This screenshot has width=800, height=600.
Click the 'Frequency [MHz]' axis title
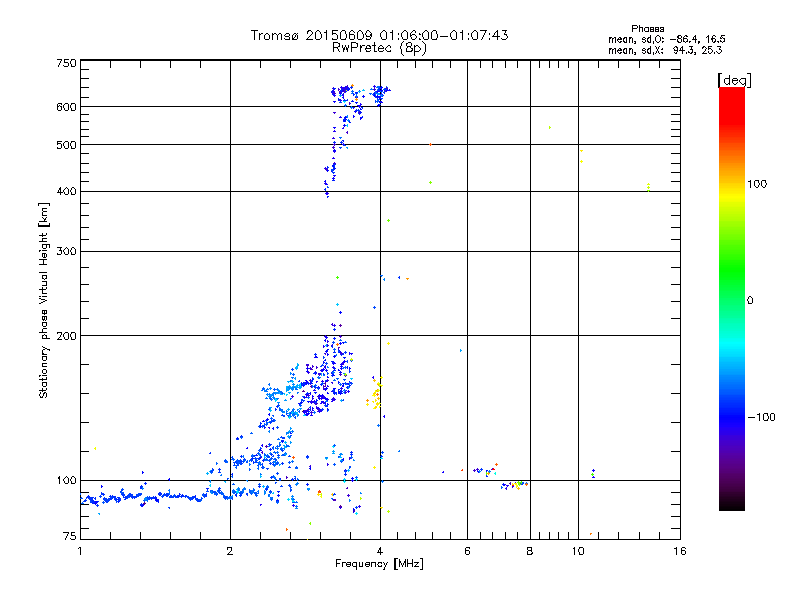pos(379,564)
